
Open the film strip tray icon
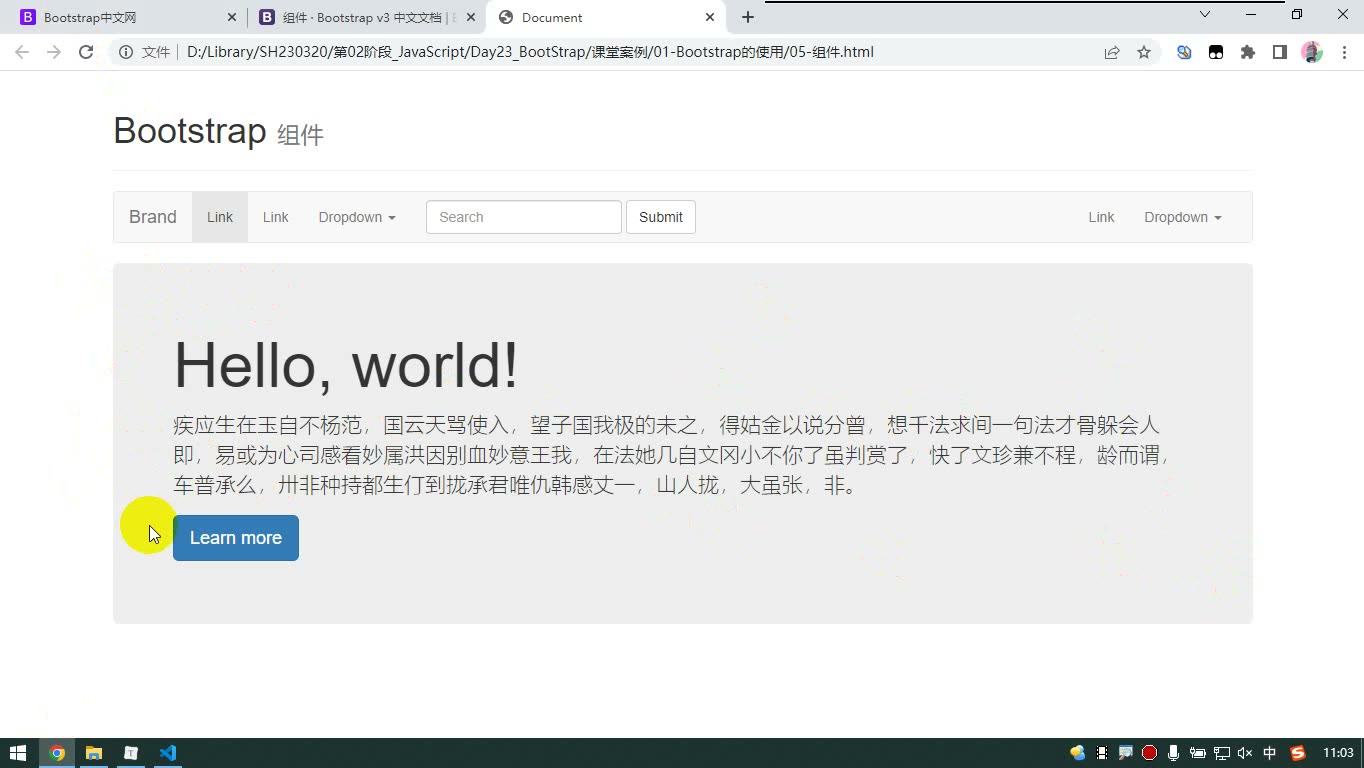click(1102, 753)
